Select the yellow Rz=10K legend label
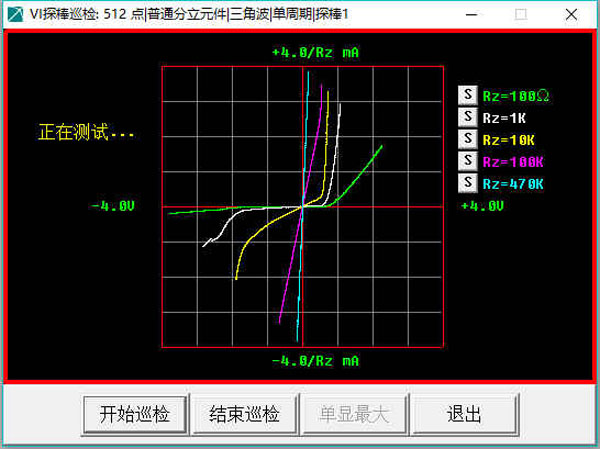Viewport: 600px width, 449px height. (508, 140)
